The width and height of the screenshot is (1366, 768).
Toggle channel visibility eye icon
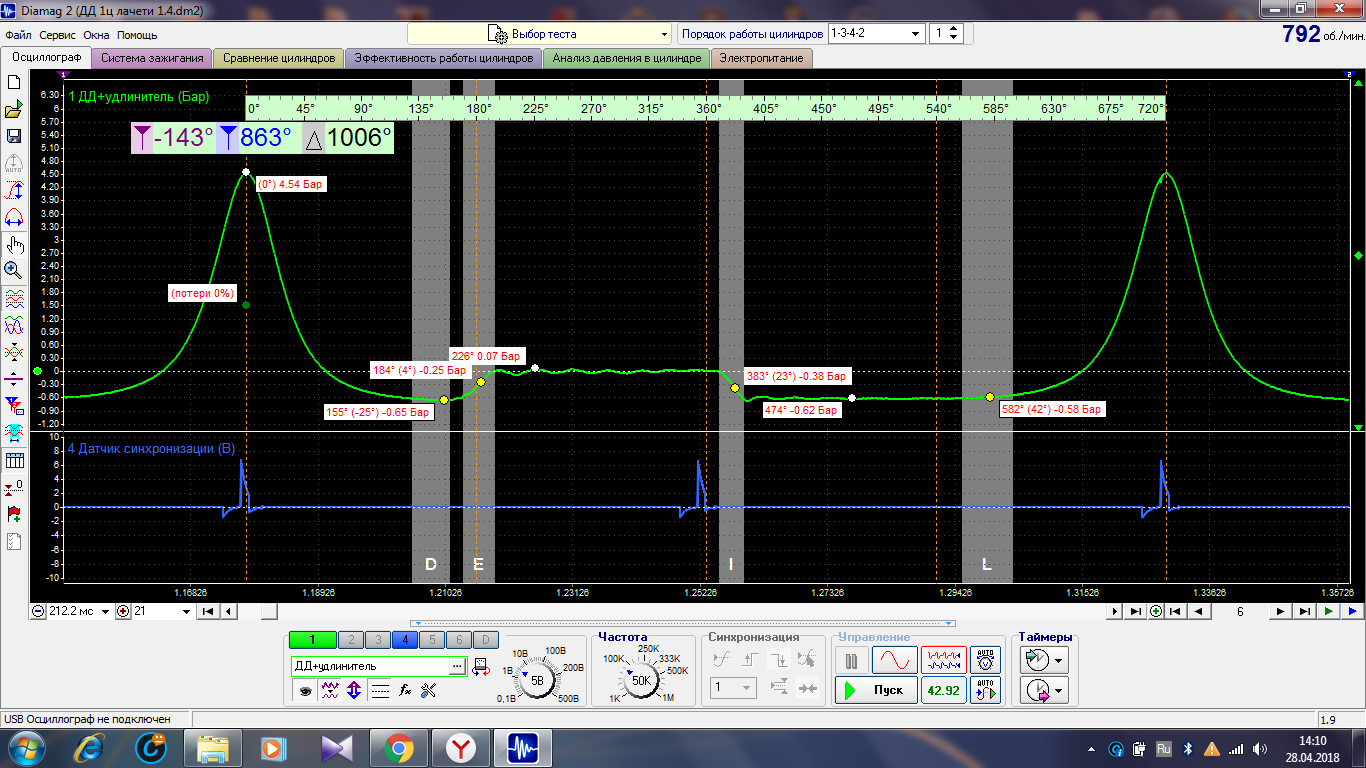[x=305, y=689]
